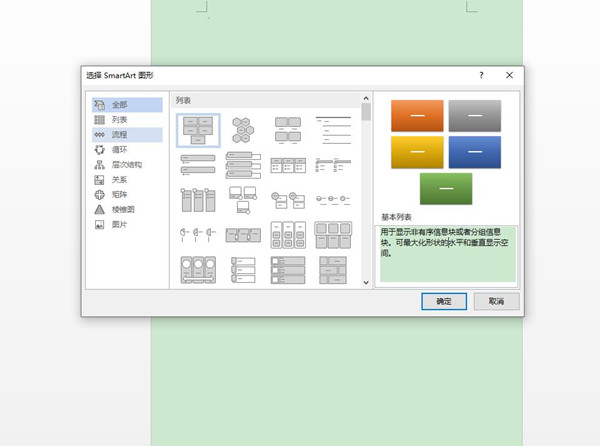Choose the 列表 (List) category
Image resolution: width=600 pixels, height=446 pixels.
click(x=120, y=119)
